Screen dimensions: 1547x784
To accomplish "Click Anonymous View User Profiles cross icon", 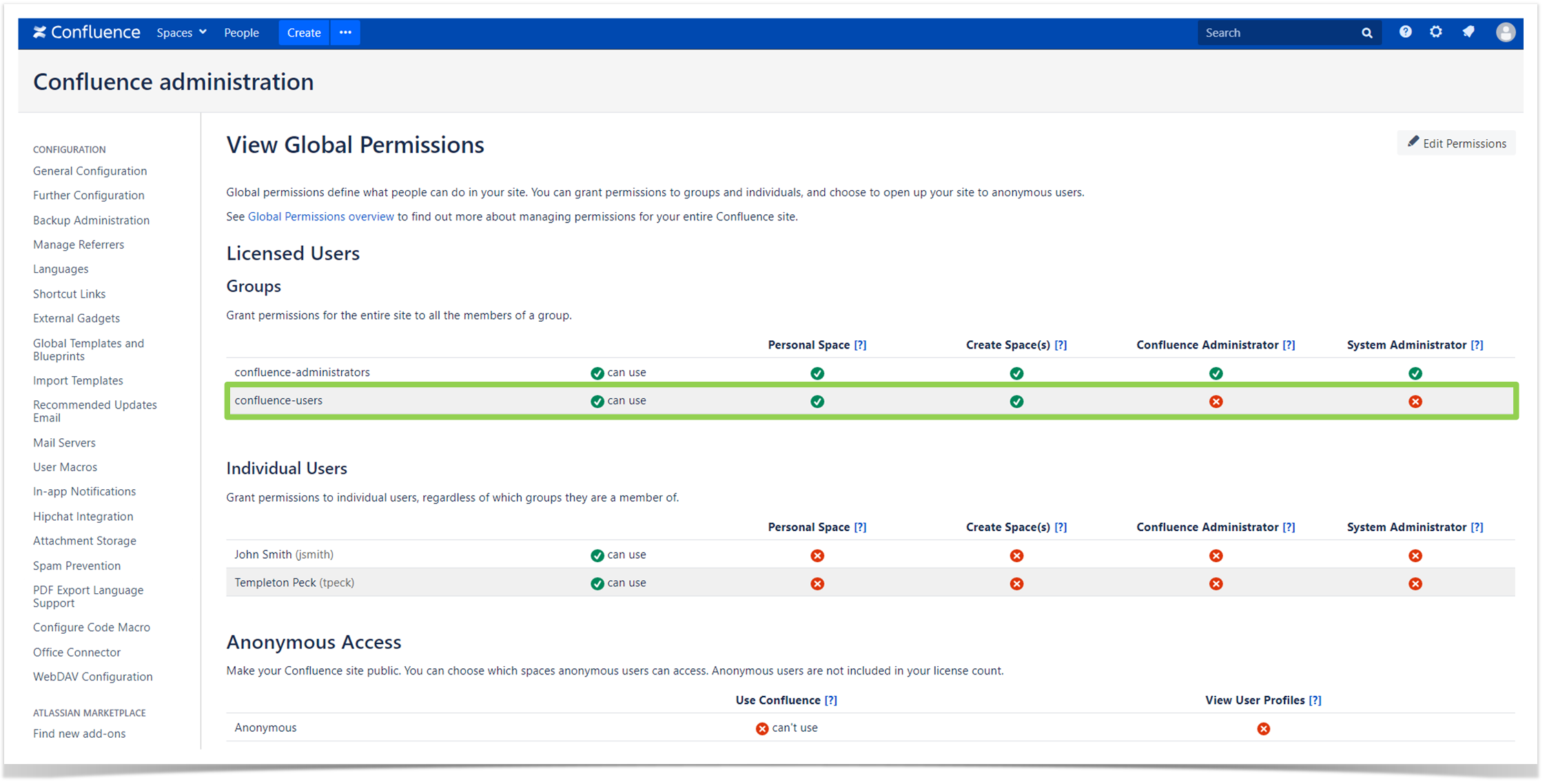I will 1264,729.
